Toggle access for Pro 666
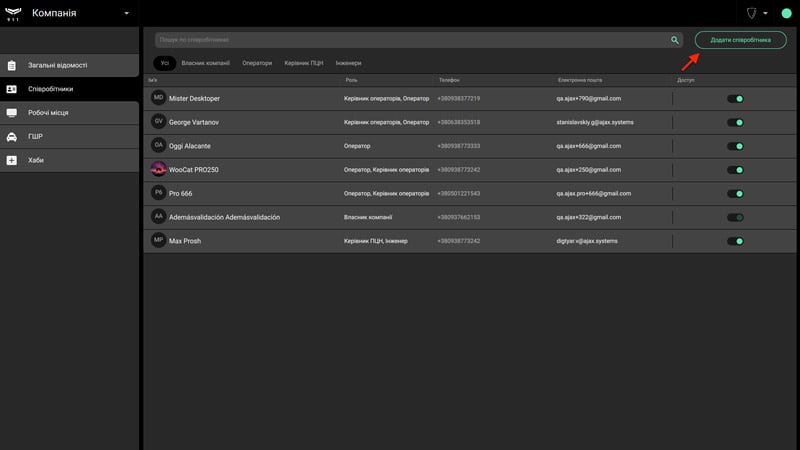800x450 pixels. tap(735, 193)
